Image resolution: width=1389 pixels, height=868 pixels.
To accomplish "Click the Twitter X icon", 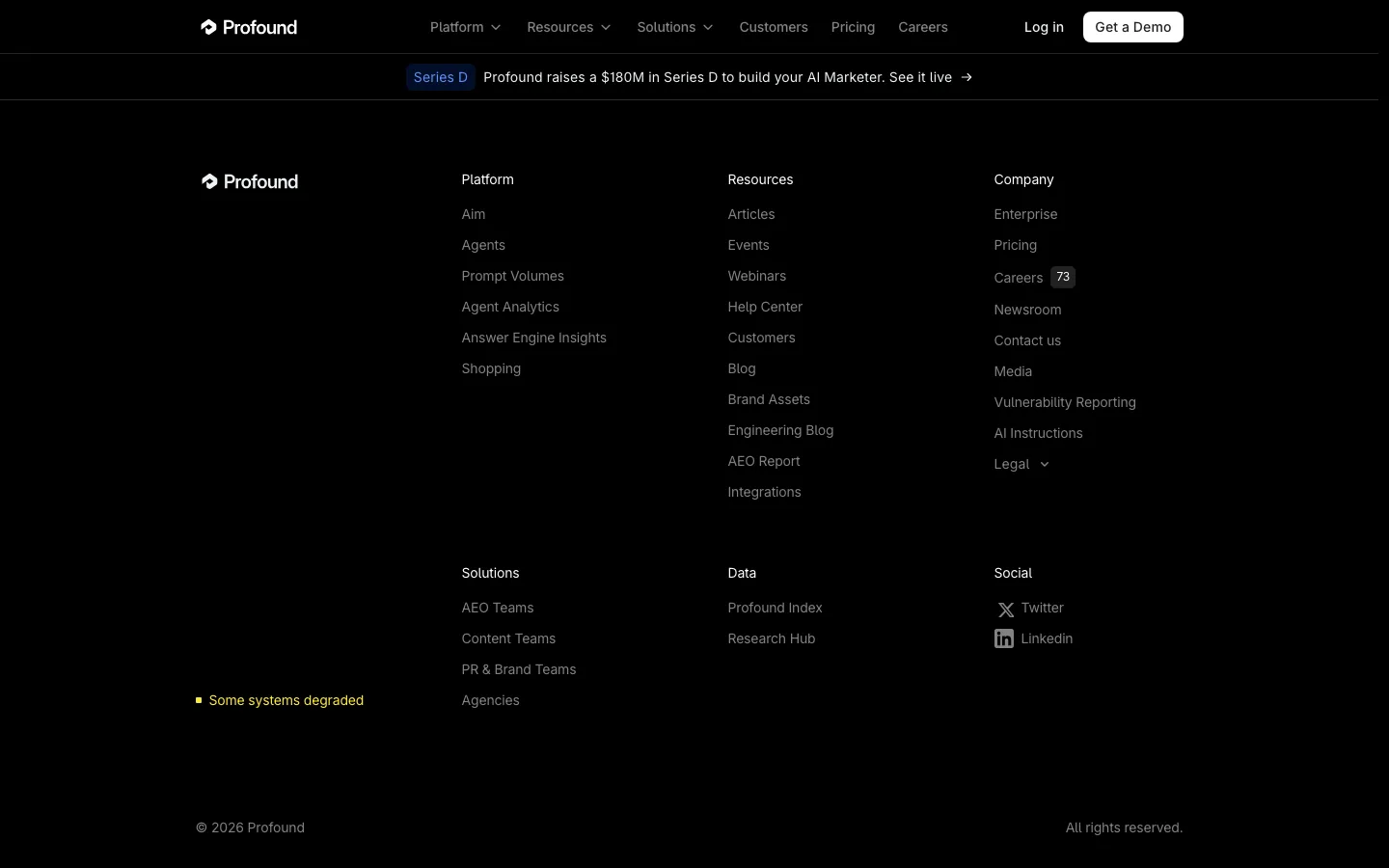I will (1005, 610).
